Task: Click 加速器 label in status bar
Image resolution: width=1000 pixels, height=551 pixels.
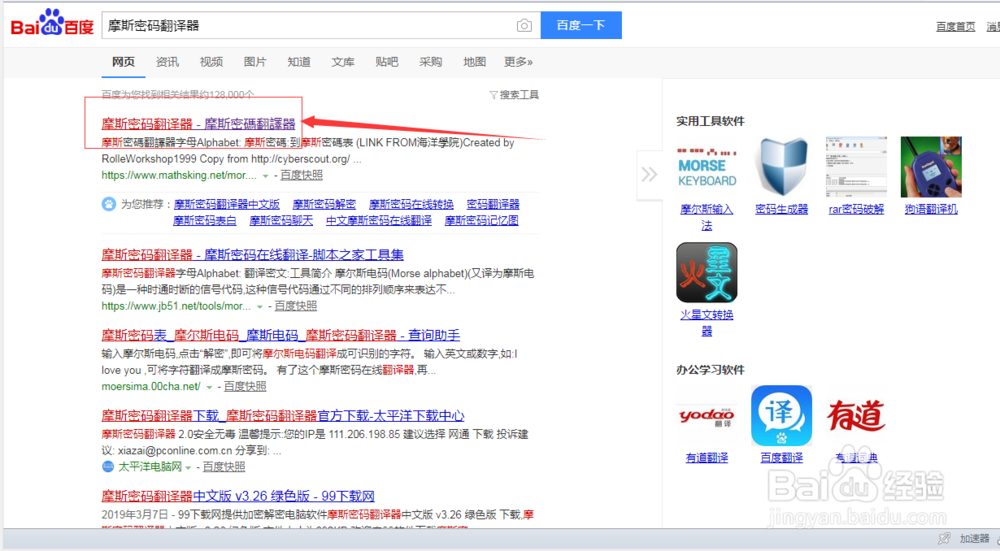Action: point(974,539)
